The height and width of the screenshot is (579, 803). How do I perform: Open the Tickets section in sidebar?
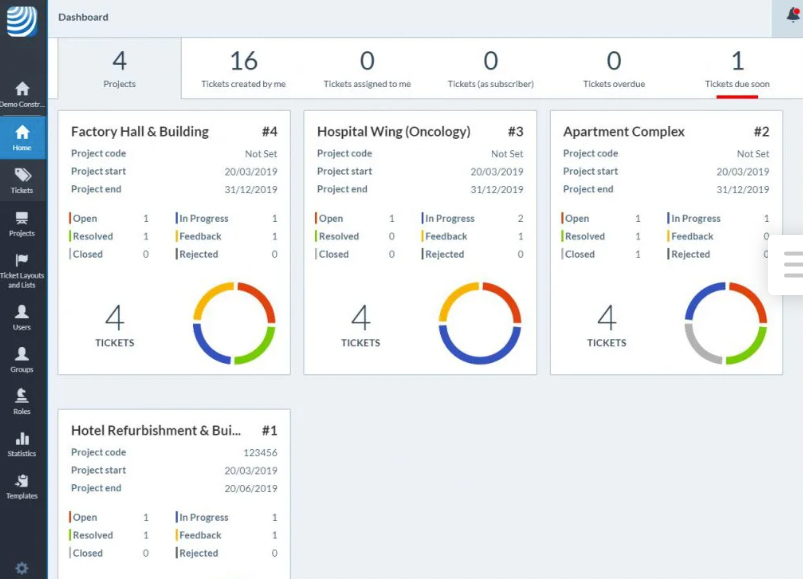pos(22,180)
